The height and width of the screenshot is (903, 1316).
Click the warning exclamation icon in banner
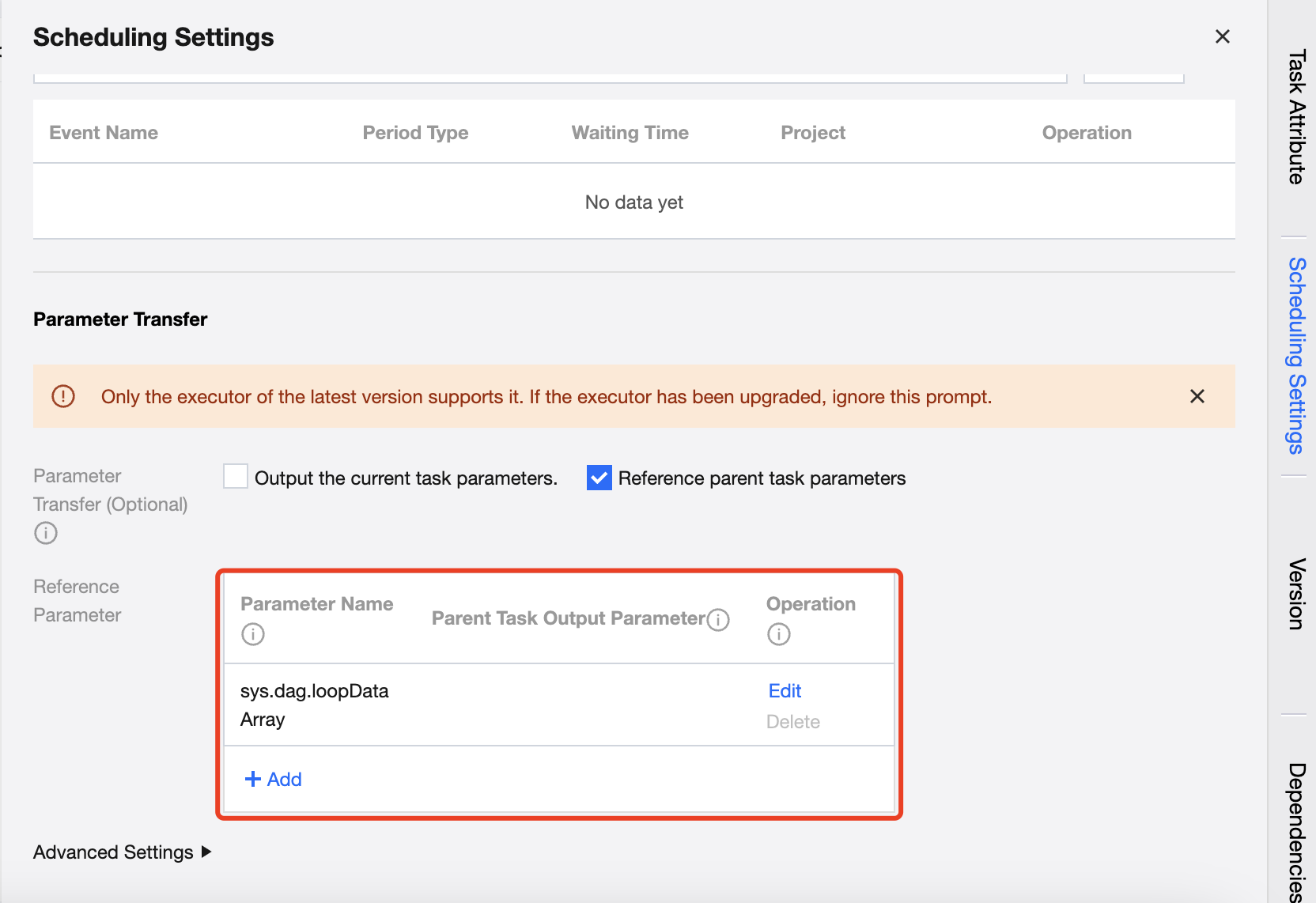pos(63,396)
